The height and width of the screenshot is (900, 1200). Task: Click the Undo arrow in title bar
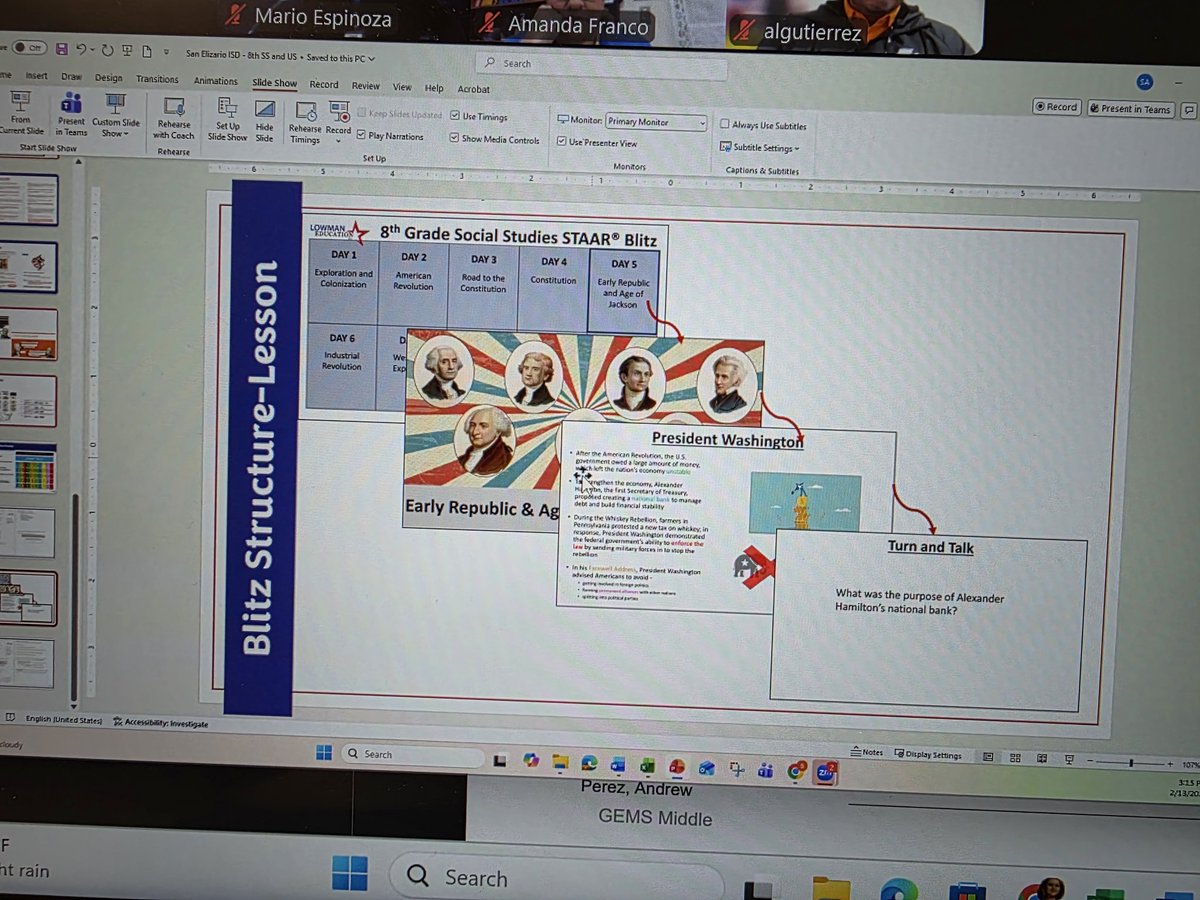coord(81,48)
